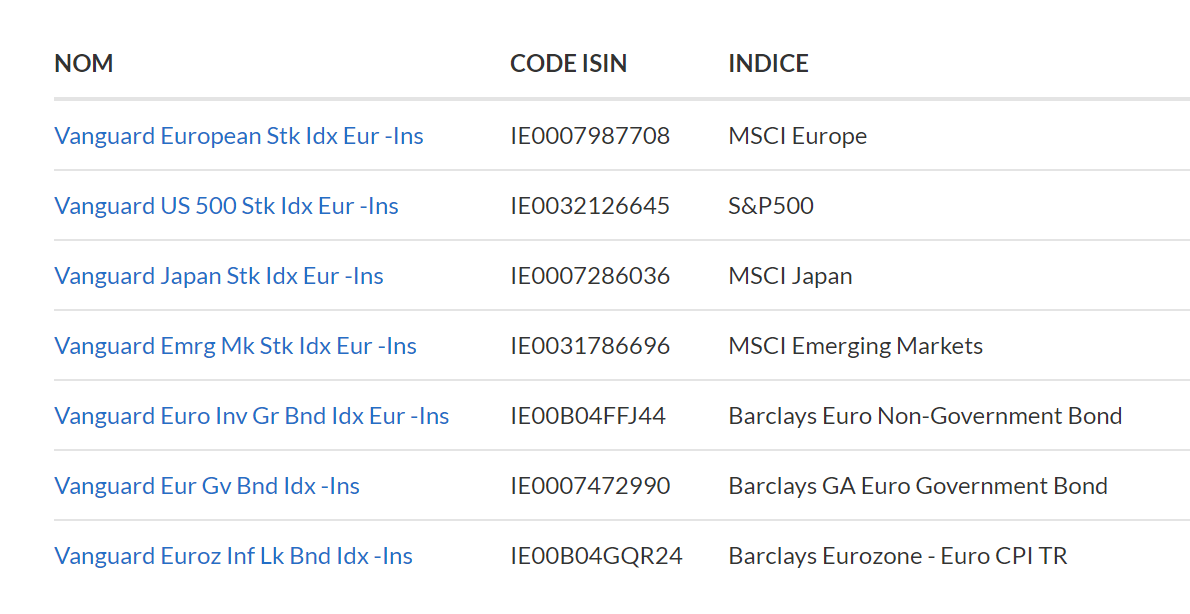
Task: Click the ISIN code IE0007286036
Action: pyautogui.click(x=590, y=276)
